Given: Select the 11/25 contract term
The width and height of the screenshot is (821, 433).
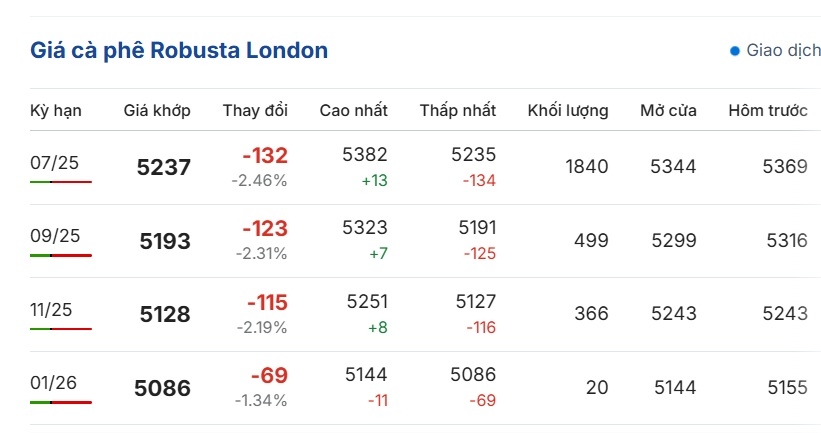Looking at the screenshot, I should [51, 309].
